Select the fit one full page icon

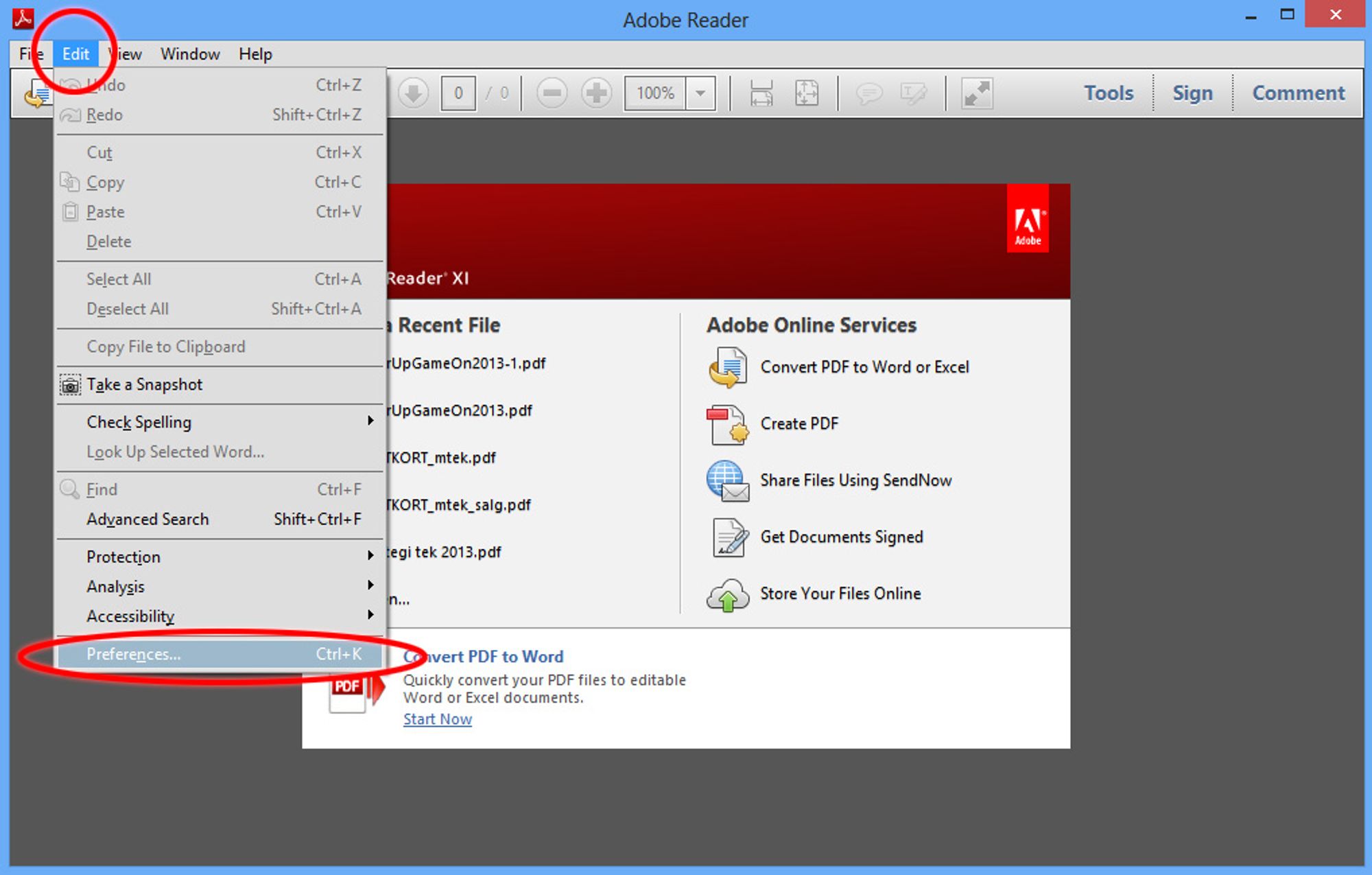pyautogui.click(x=807, y=93)
